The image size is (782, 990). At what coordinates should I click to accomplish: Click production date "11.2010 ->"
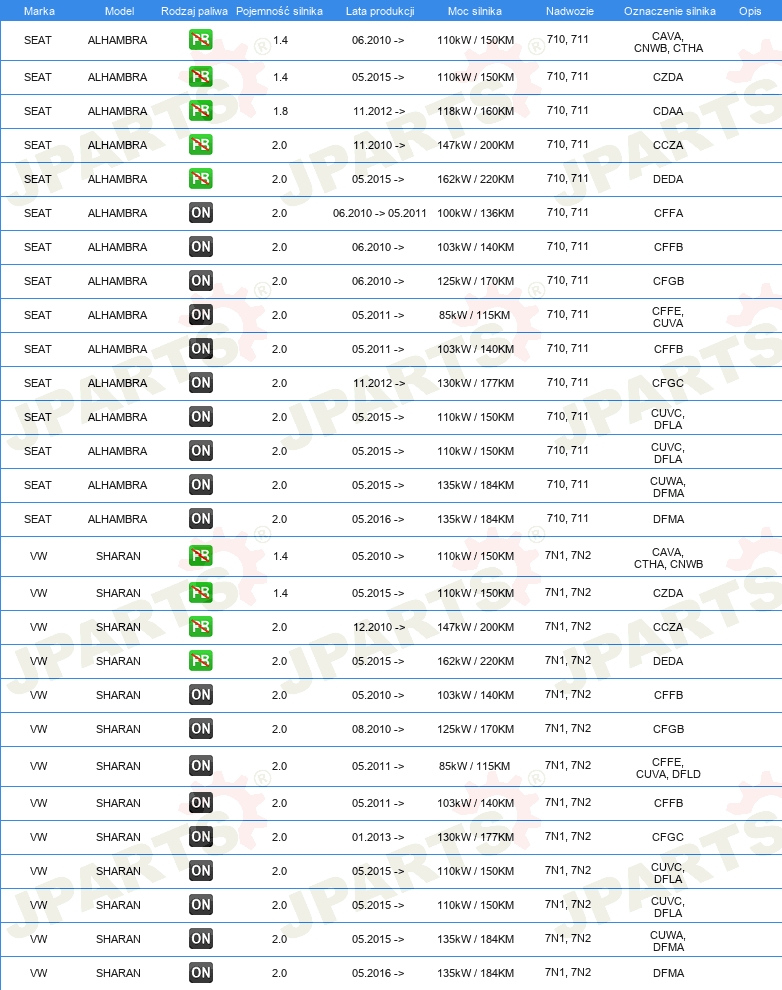(x=379, y=145)
